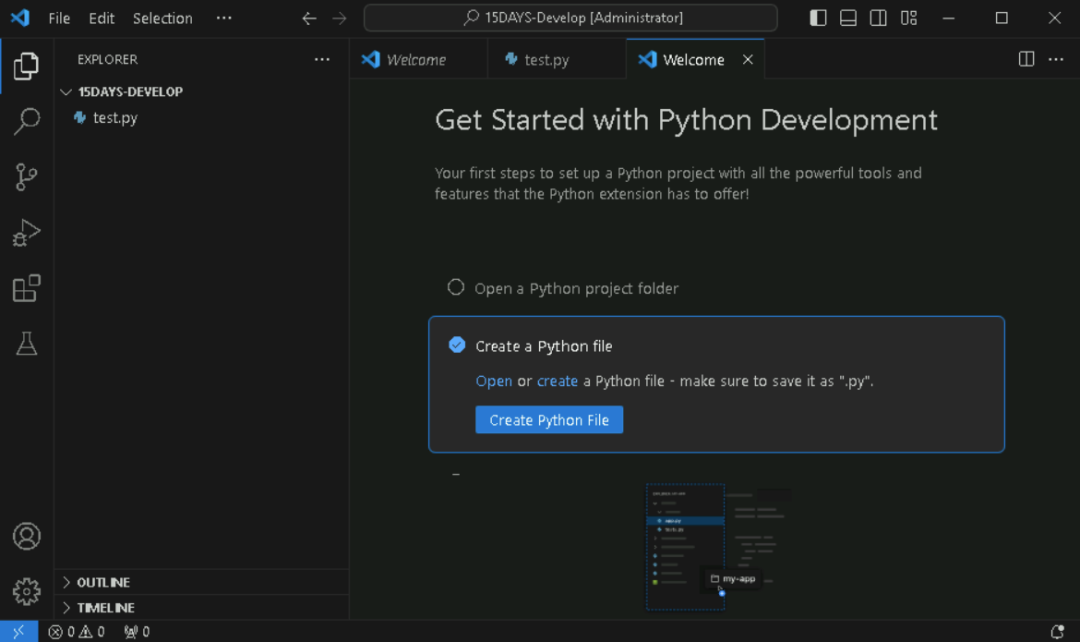Open the Extensions view
The width and height of the screenshot is (1080, 642).
coord(26,288)
